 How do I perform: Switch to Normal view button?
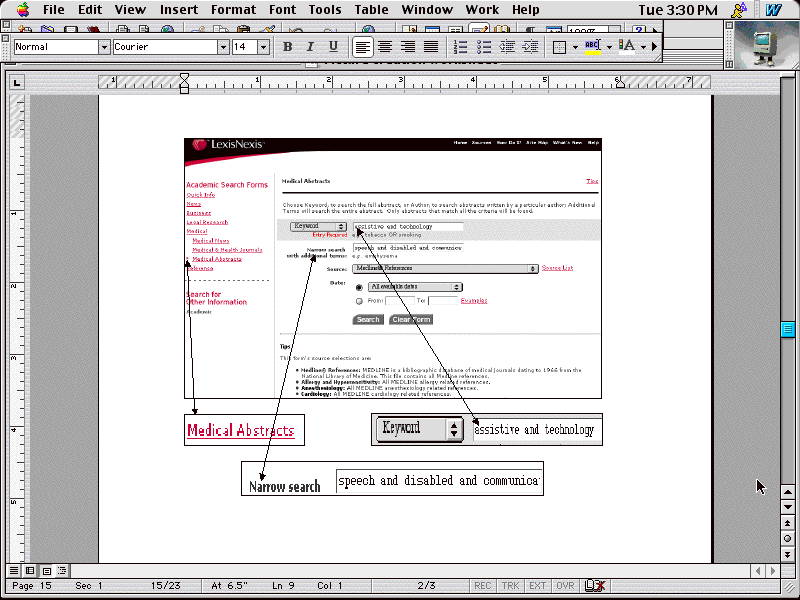[14, 570]
